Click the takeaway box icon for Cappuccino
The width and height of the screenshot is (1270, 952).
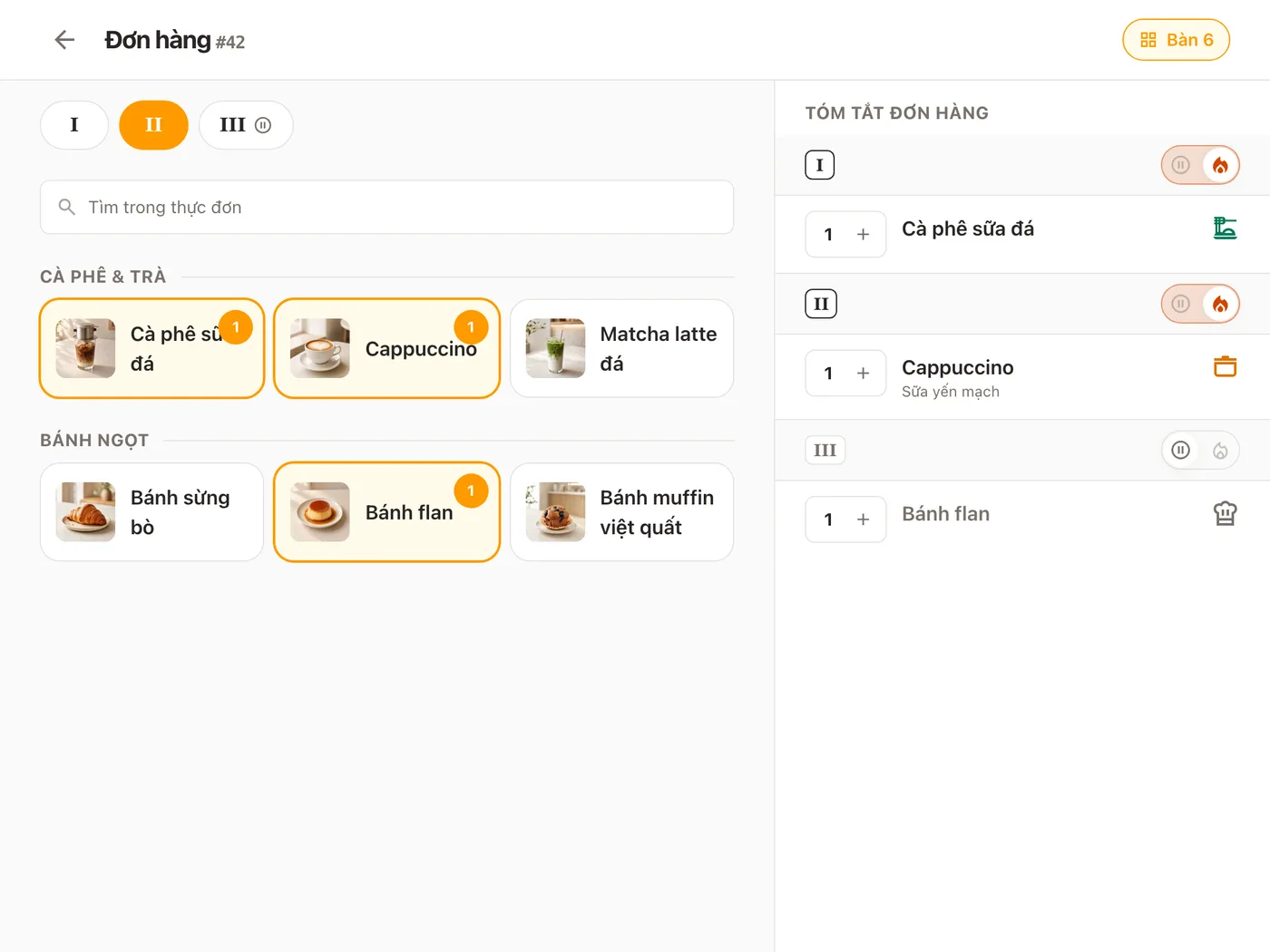coord(1225,367)
